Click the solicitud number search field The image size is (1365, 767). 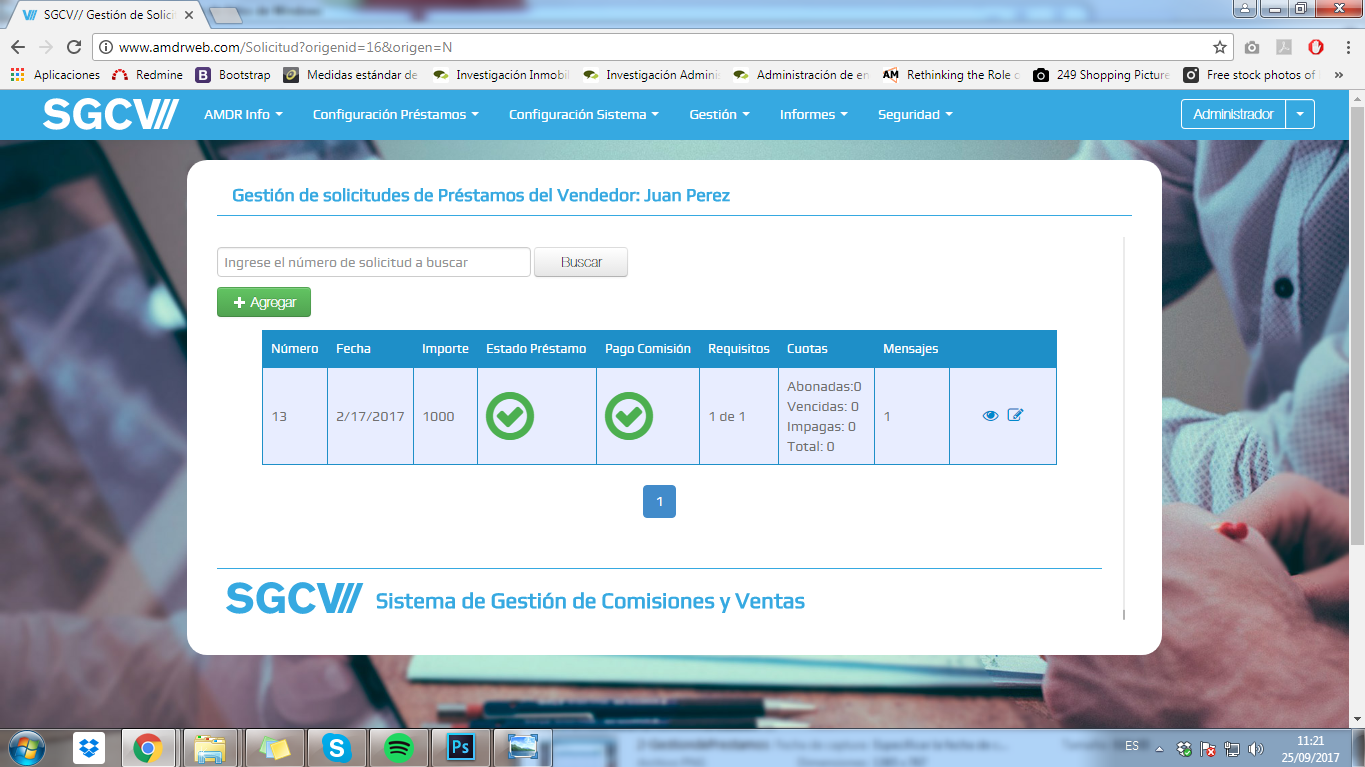coord(374,262)
